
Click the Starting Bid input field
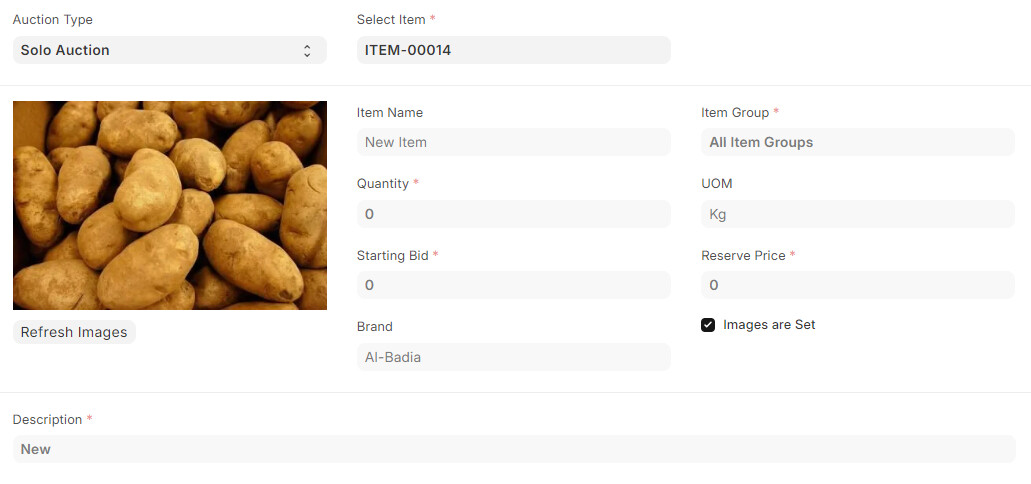514,285
